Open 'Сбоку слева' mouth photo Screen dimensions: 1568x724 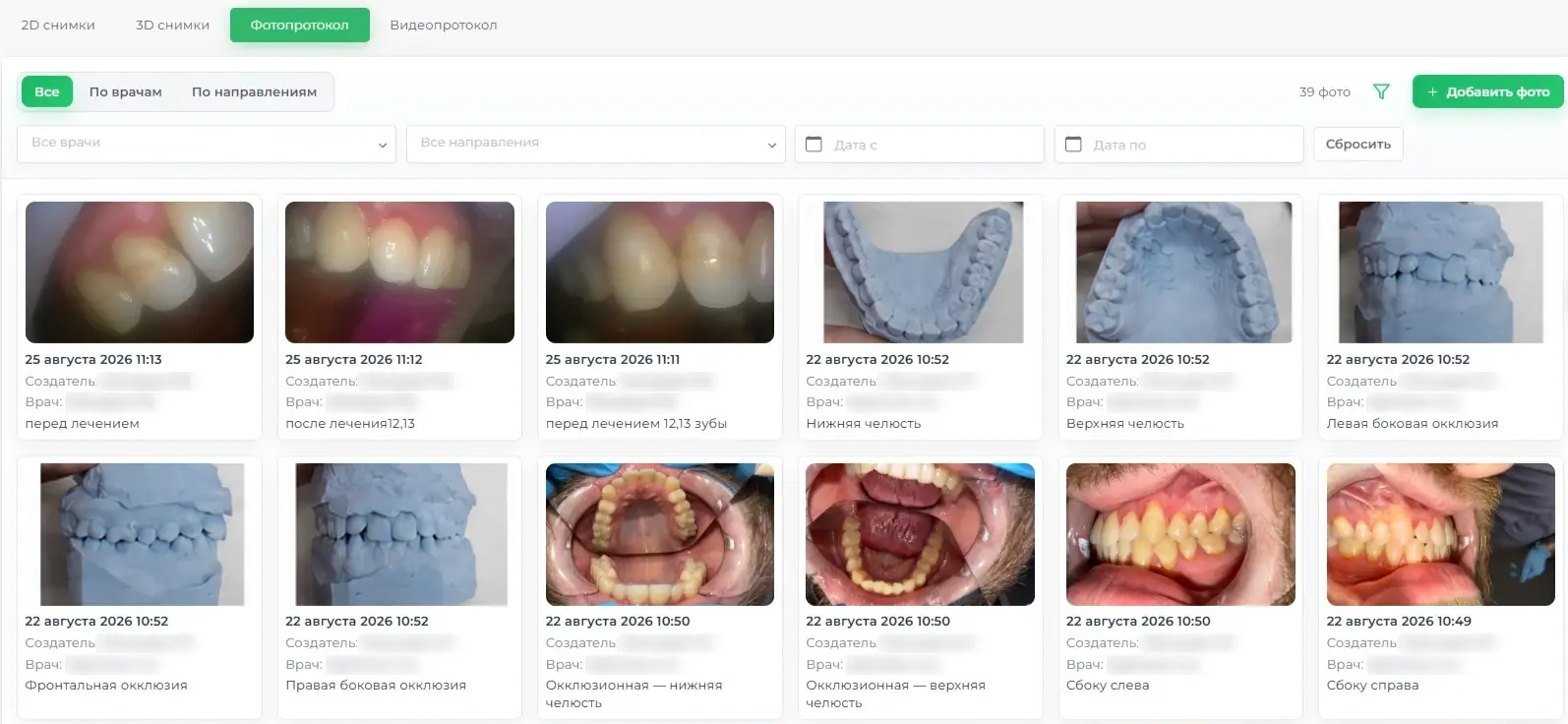[x=1180, y=534]
